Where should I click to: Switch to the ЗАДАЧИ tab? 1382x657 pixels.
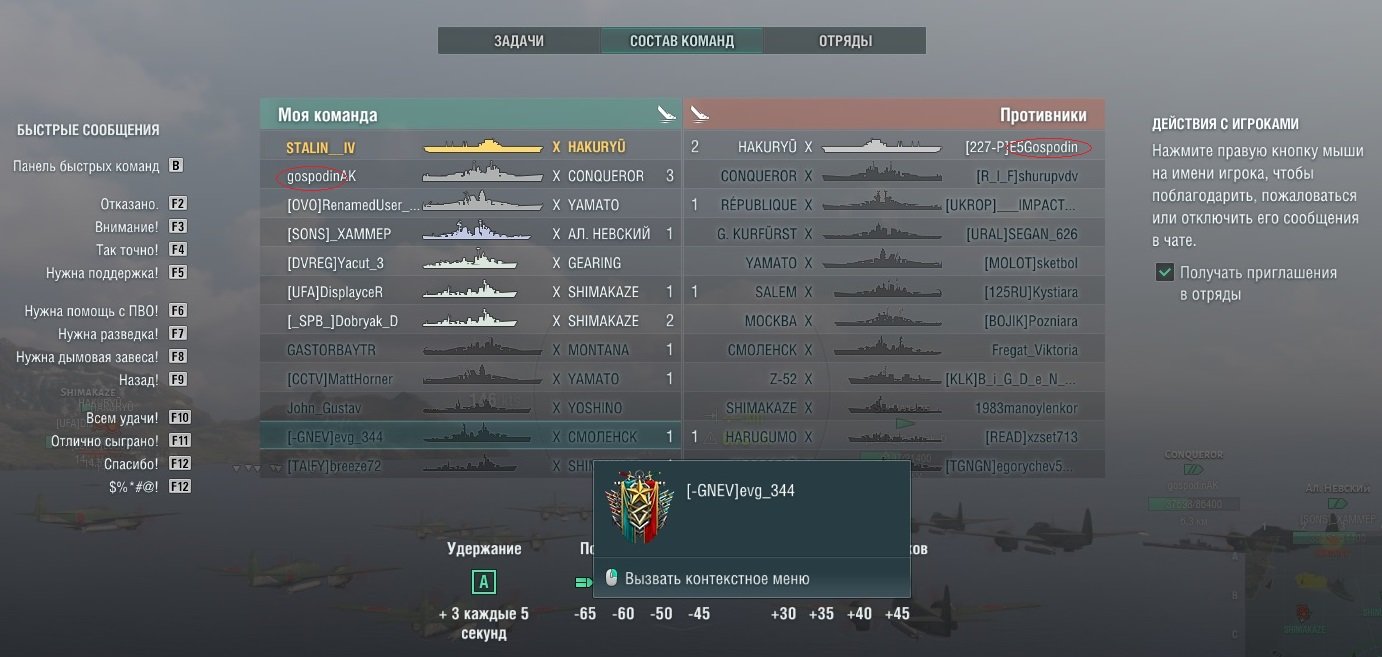pyautogui.click(x=519, y=41)
